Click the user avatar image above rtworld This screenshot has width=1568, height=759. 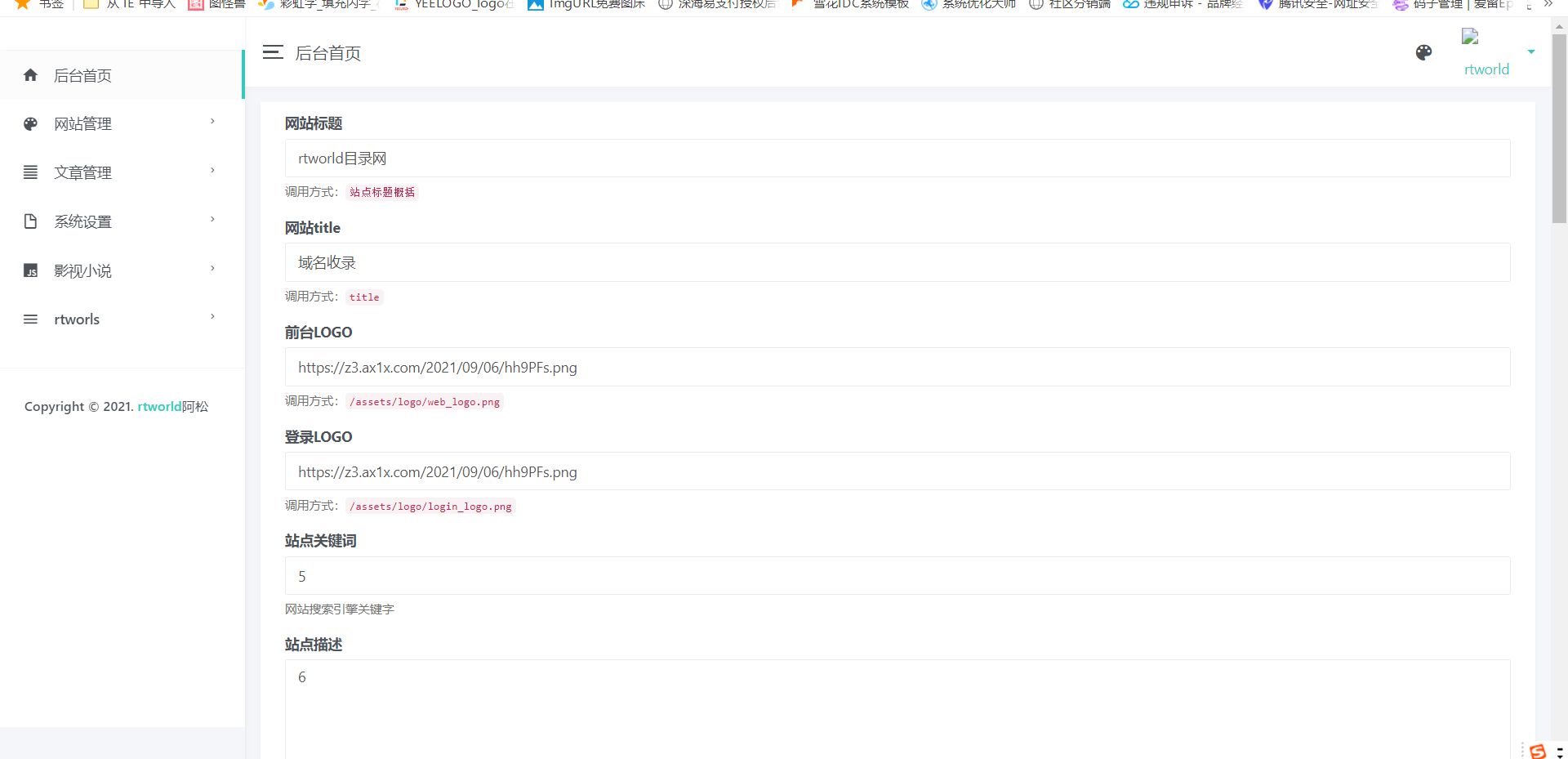click(x=1470, y=37)
